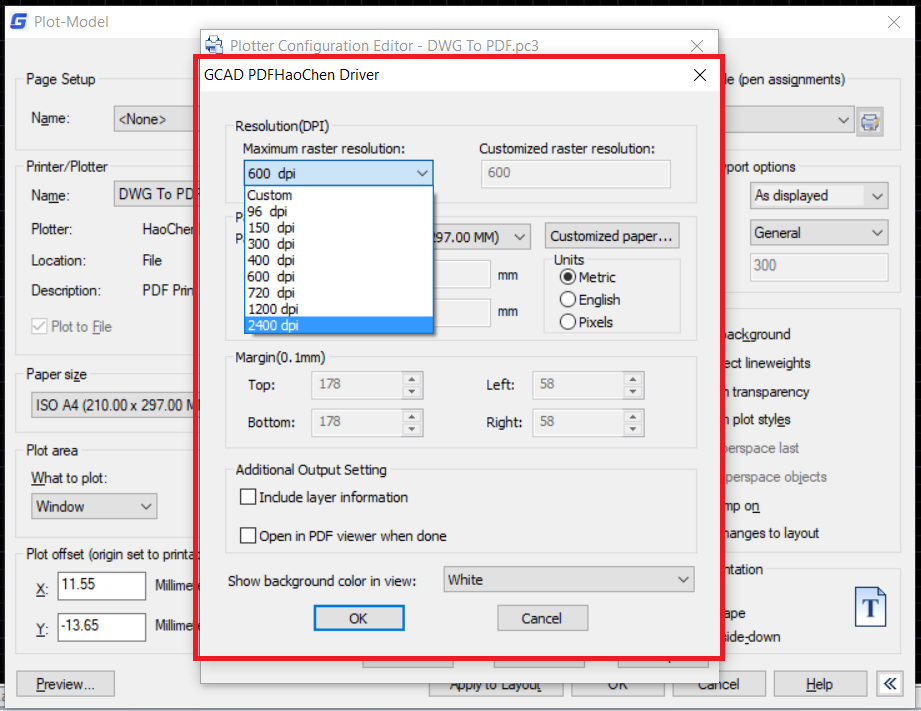This screenshot has width=921, height=711.
Task: Open the Help button at bottom right
Action: (x=820, y=684)
